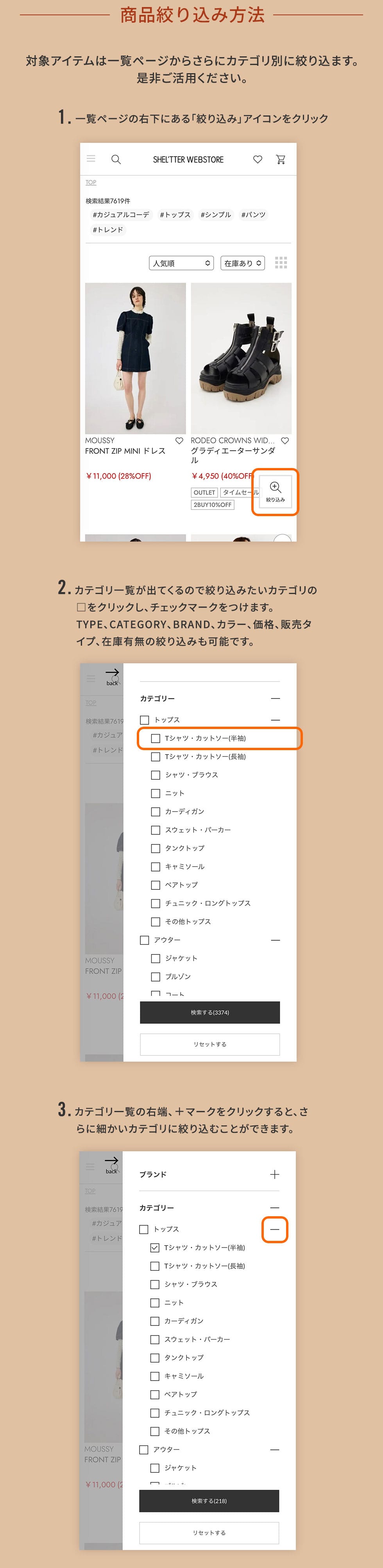Check the highlighted Tシャツ・カットソー(半袖) checkbox
The width and height of the screenshot is (383, 1568).
coord(156,738)
